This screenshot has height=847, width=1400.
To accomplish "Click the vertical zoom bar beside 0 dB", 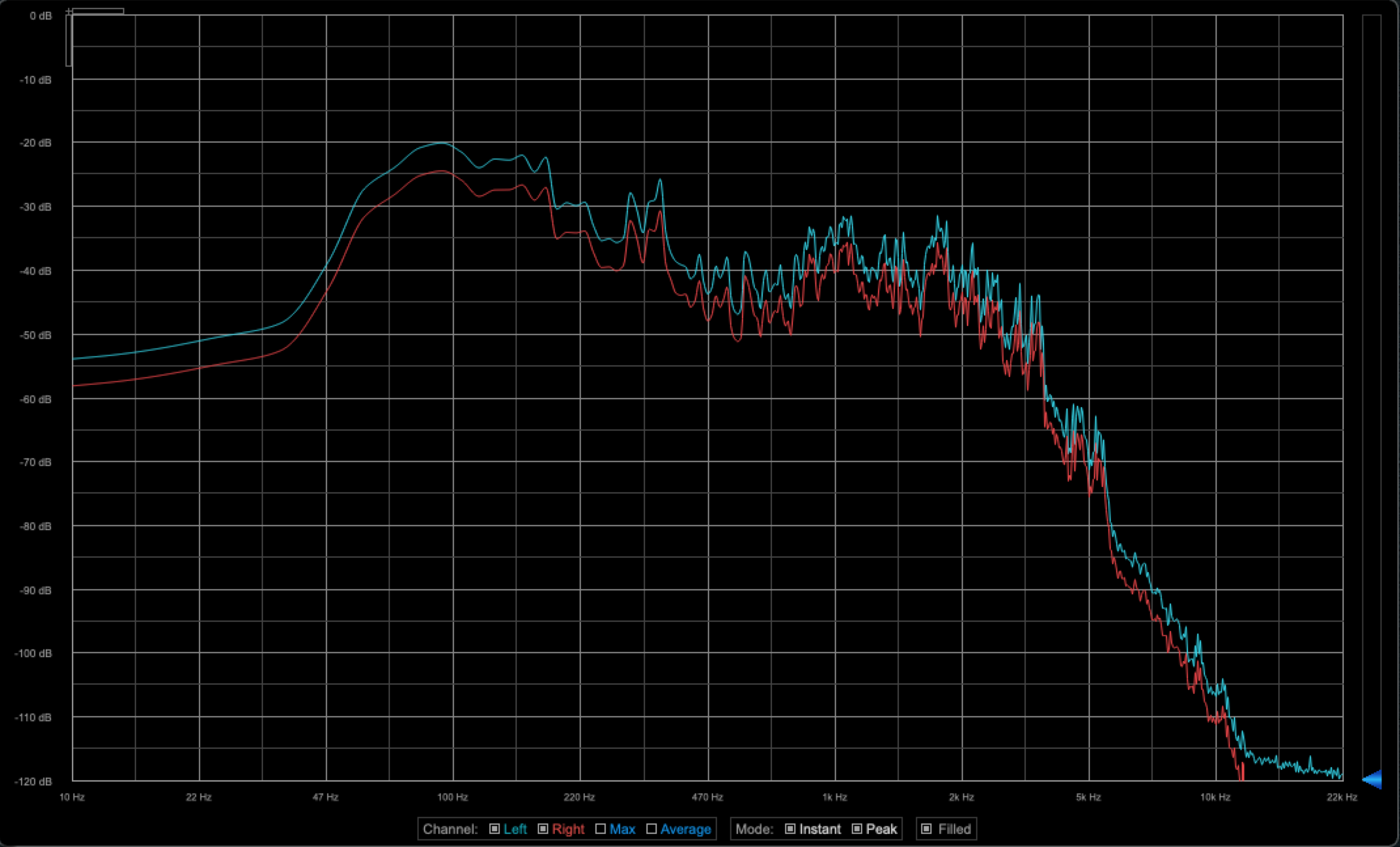I will coord(69,41).
